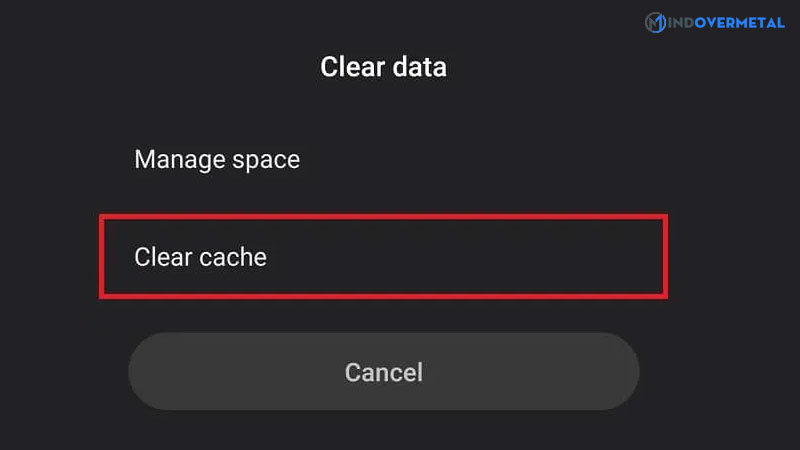The height and width of the screenshot is (450, 800).
Task: Click the word Cancel in the bottom button
Action: click(x=383, y=372)
